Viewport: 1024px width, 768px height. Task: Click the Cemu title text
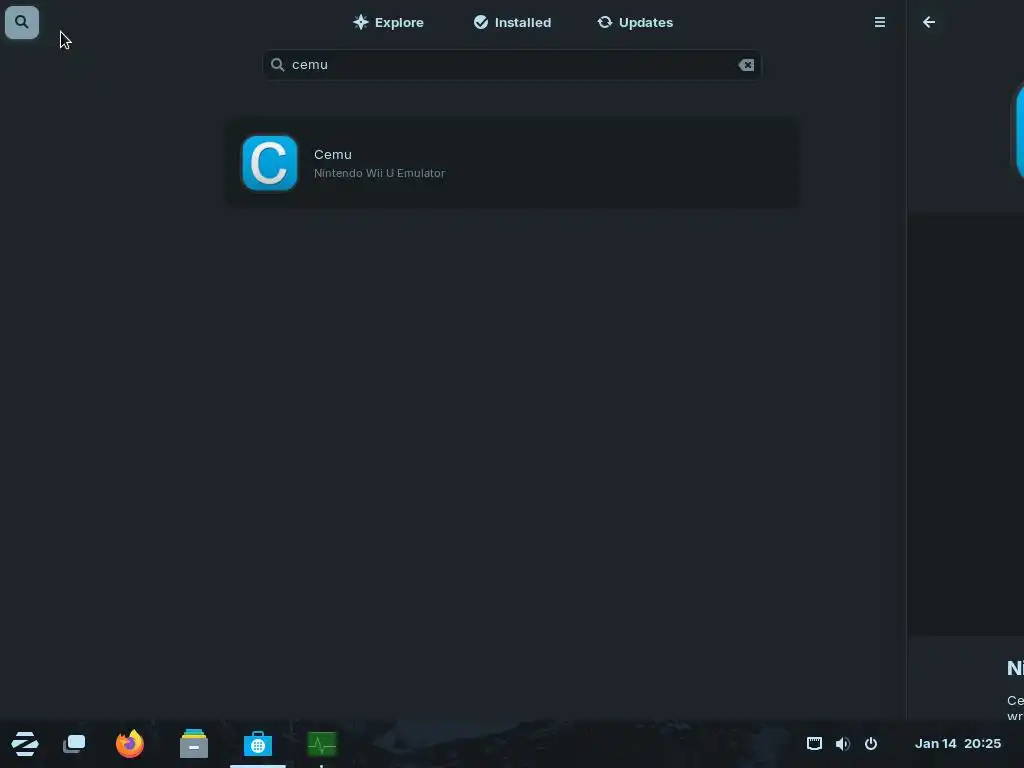(332, 155)
